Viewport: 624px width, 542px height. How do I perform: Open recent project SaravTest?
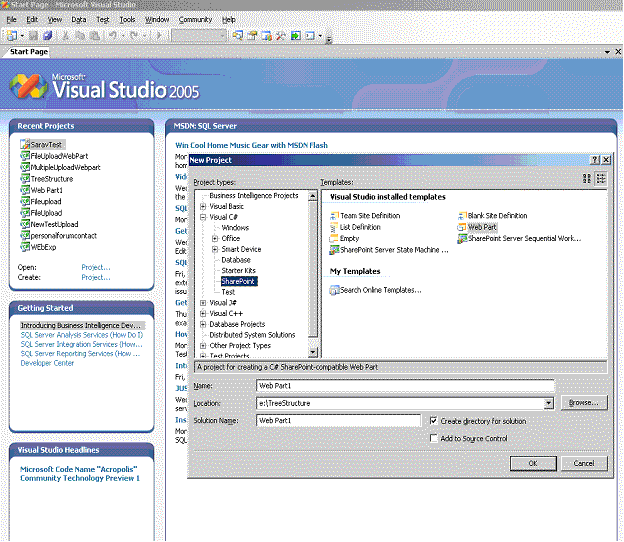coord(43,144)
